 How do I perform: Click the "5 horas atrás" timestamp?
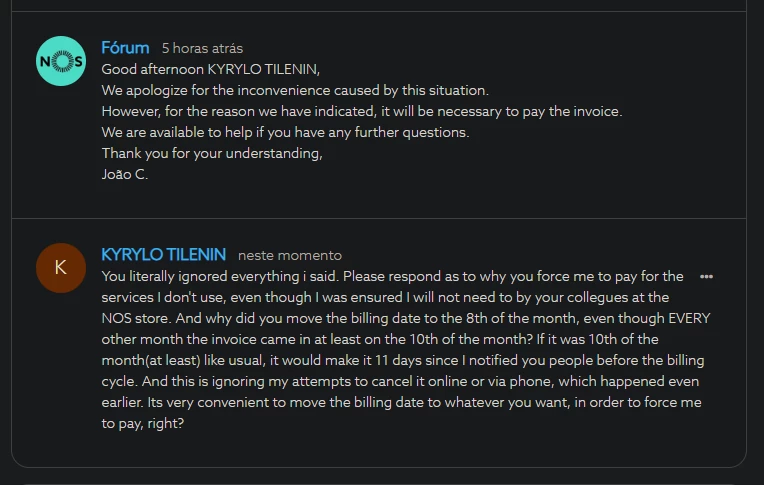click(202, 49)
